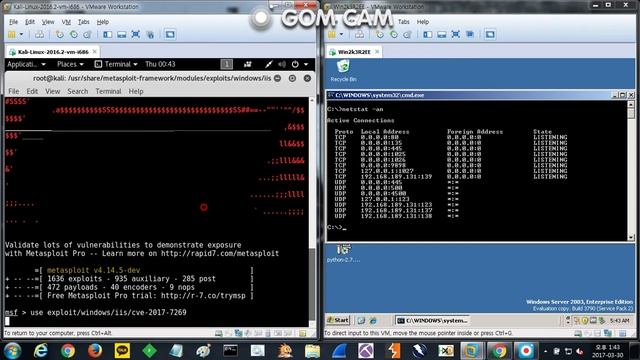This screenshot has height=360, width=640.
Task: Open power options arrow in Kali VMware toolbar
Action: tap(21, 35)
